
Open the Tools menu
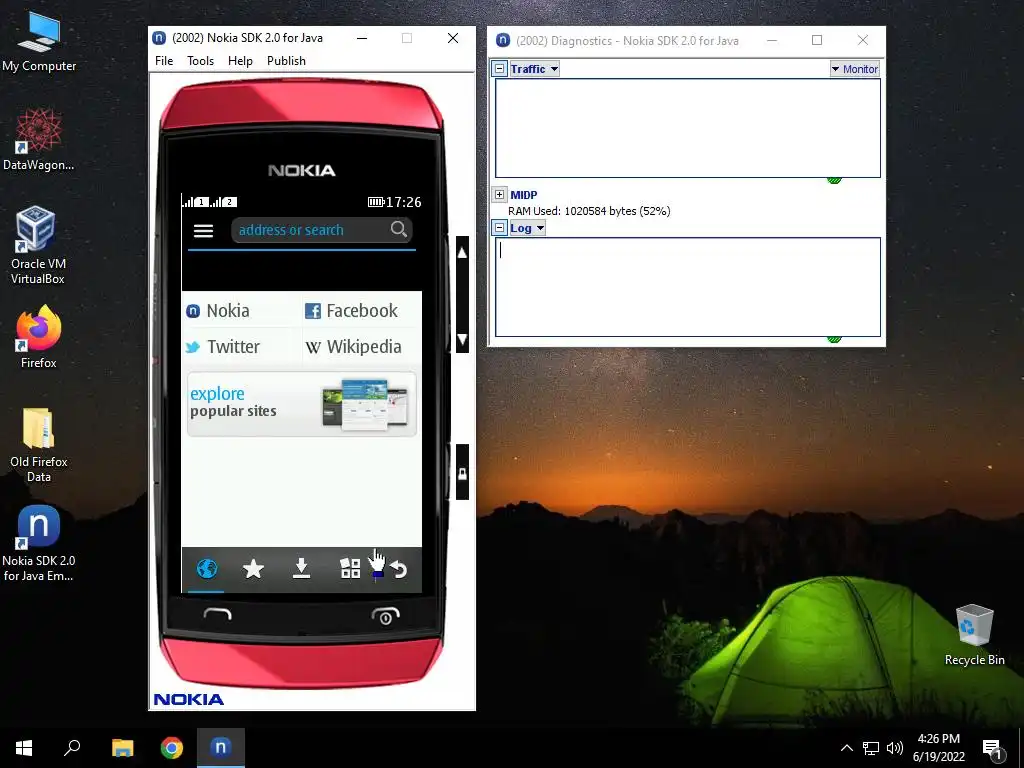click(200, 61)
